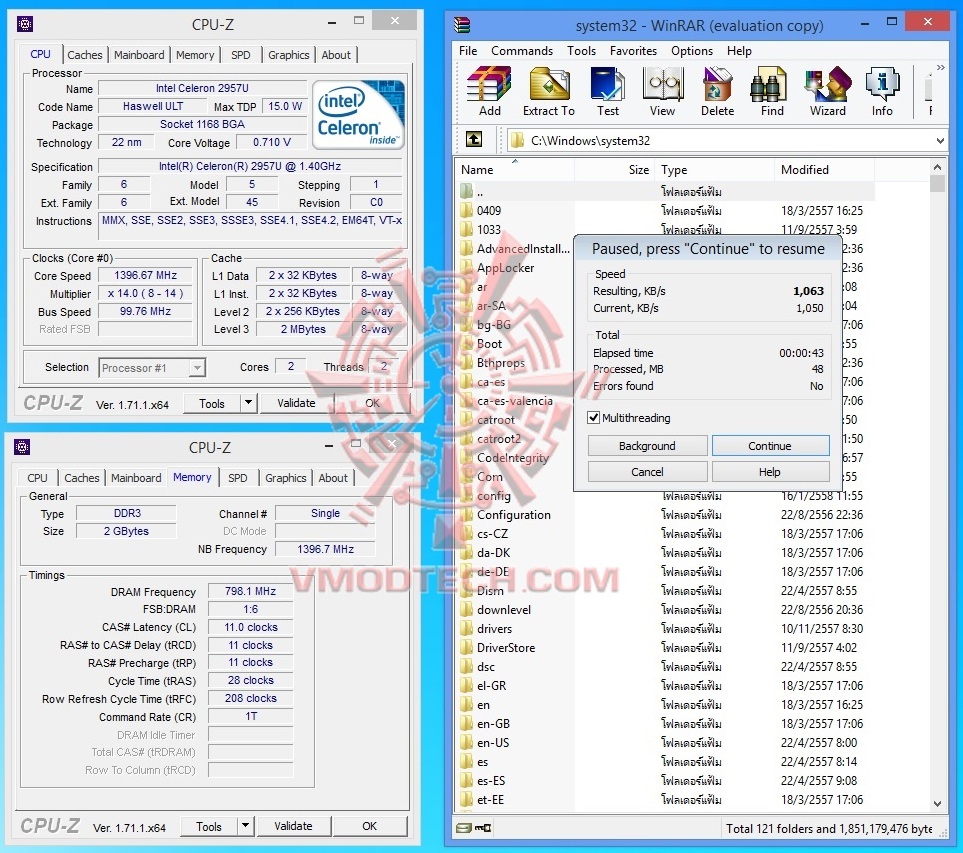The height and width of the screenshot is (853, 963).
Task: Select the Configuration folder icon
Action: (467, 515)
